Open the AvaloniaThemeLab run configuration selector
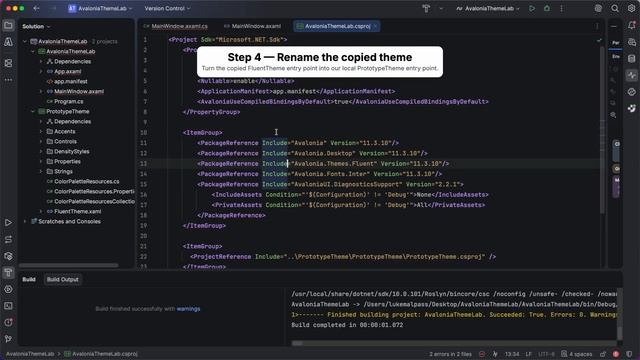The width and height of the screenshot is (640, 360). [488, 8]
